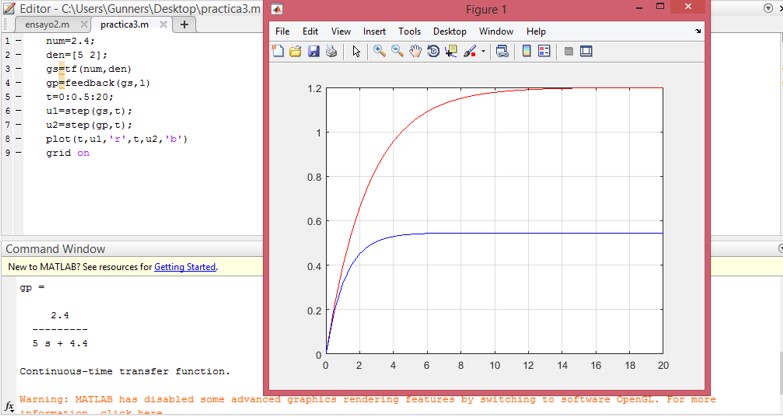Insert a legend via toolbar icon

point(544,51)
